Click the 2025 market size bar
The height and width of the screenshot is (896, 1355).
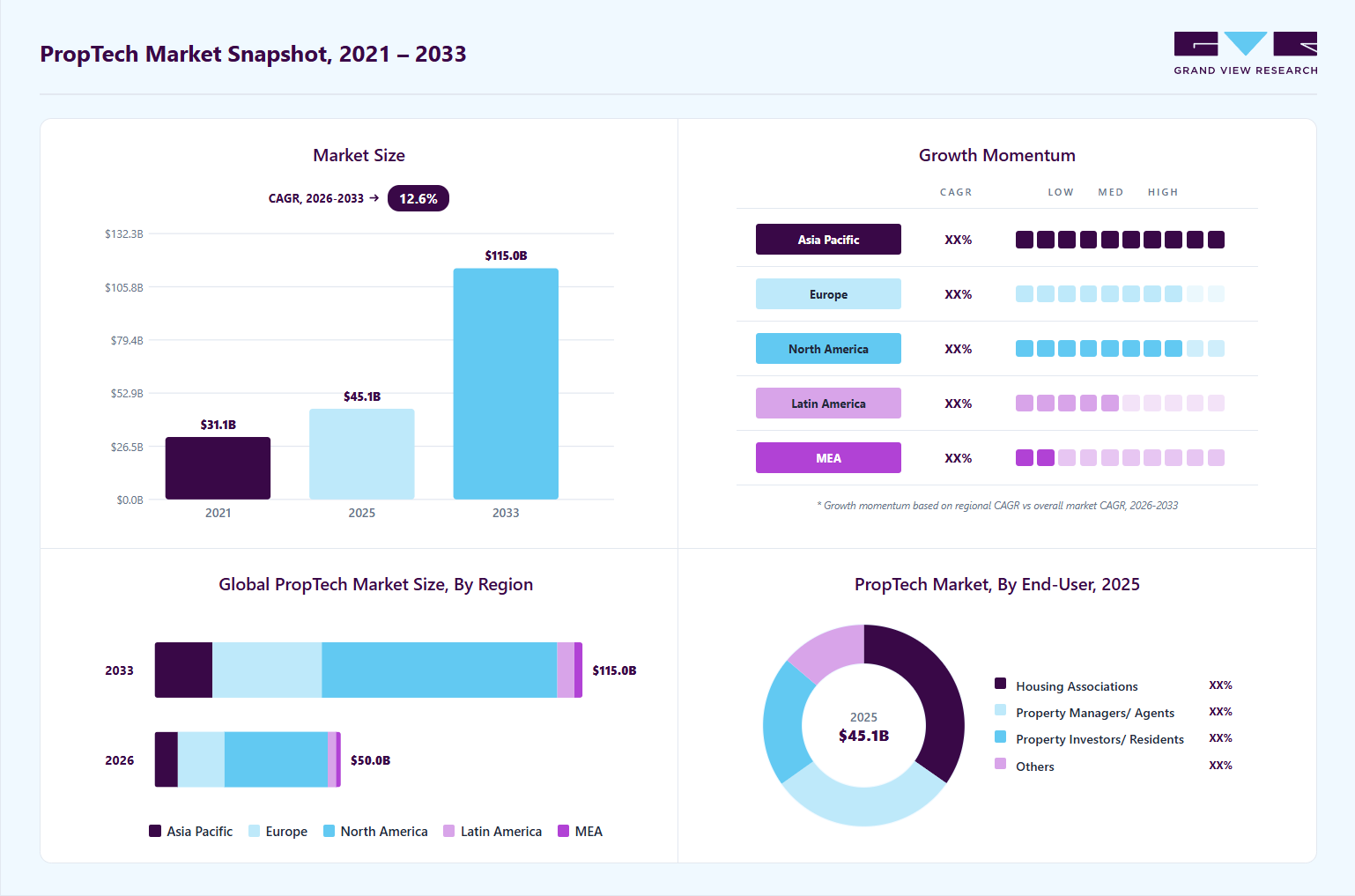pos(362,454)
